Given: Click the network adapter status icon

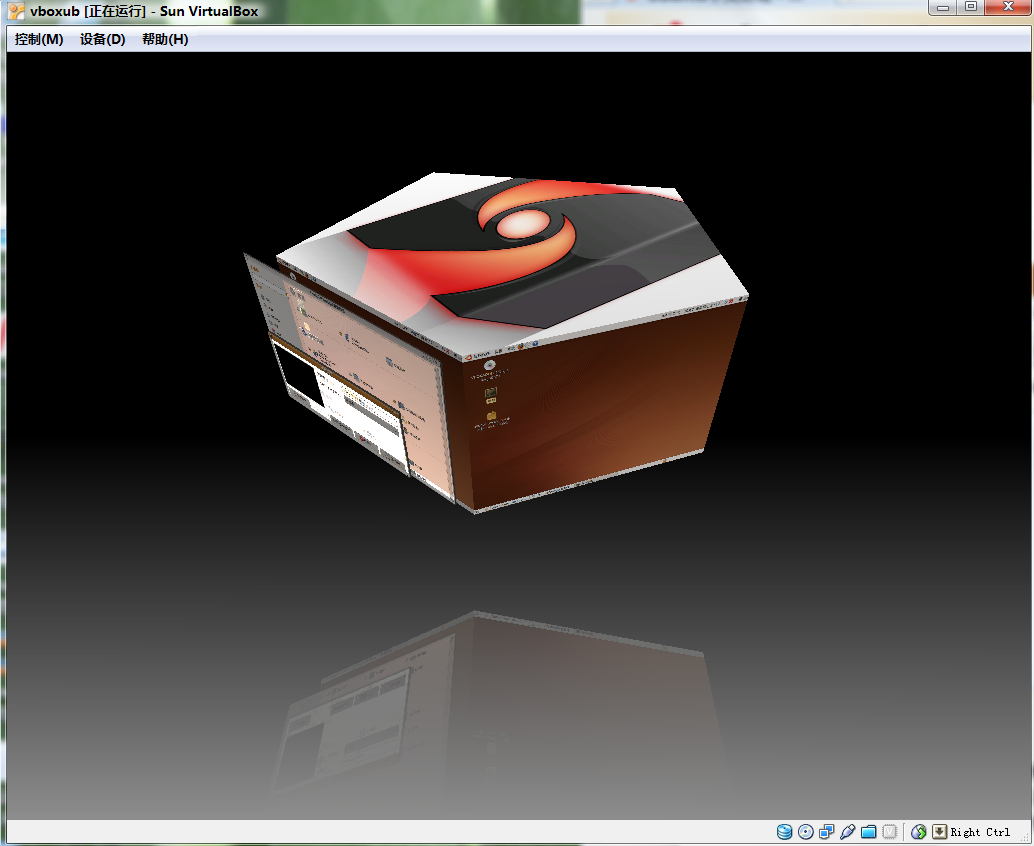Looking at the screenshot, I should (826, 832).
